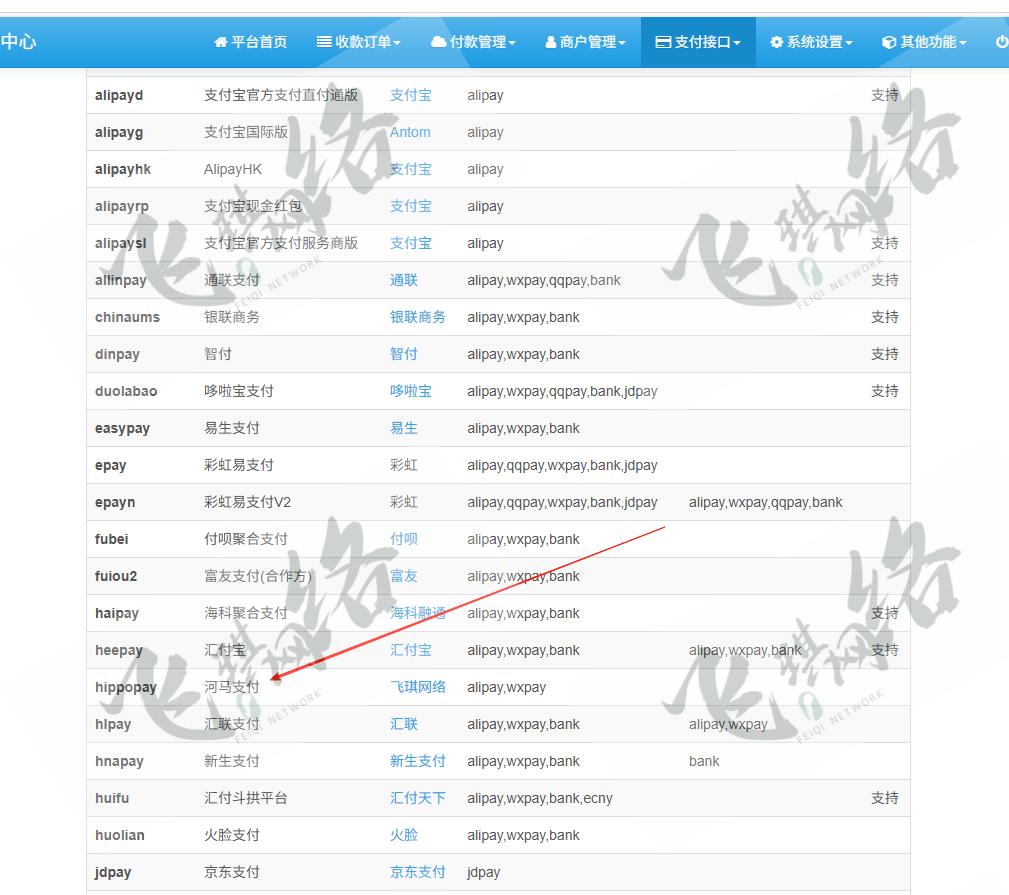Click the credit card icon beside 支付接口
This screenshot has width=1009, height=895.
(x=663, y=42)
